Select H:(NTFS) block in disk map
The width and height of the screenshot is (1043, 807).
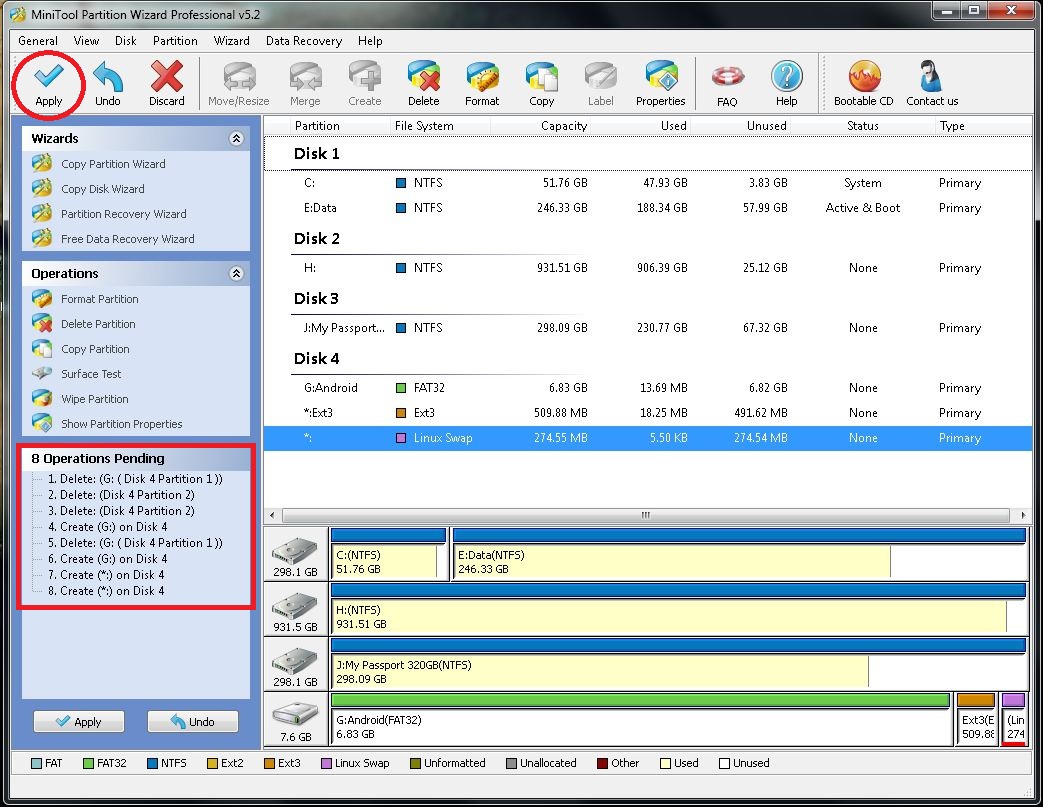coord(678,609)
